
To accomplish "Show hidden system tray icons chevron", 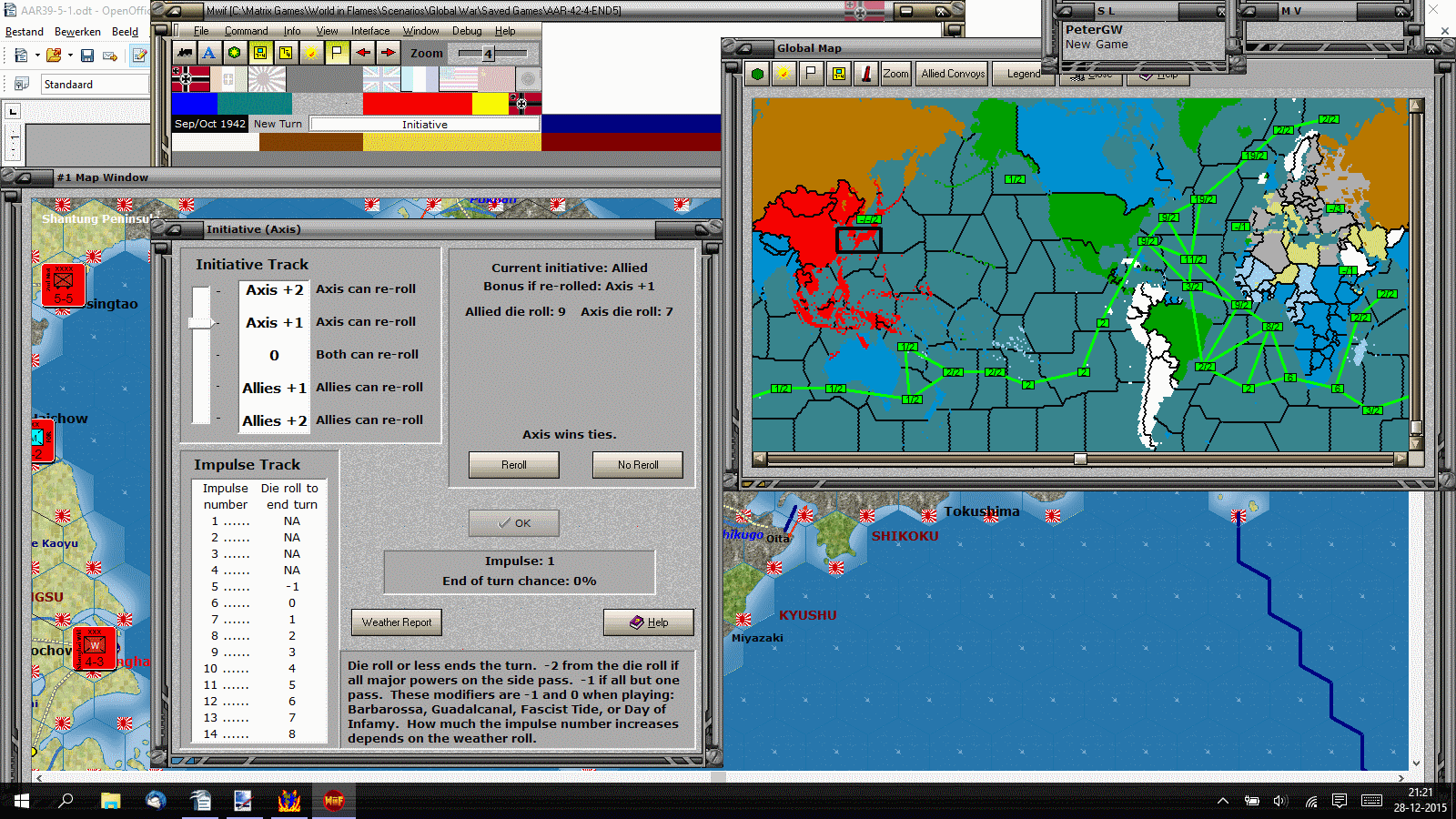I will pyautogui.click(x=1223, y=801).
